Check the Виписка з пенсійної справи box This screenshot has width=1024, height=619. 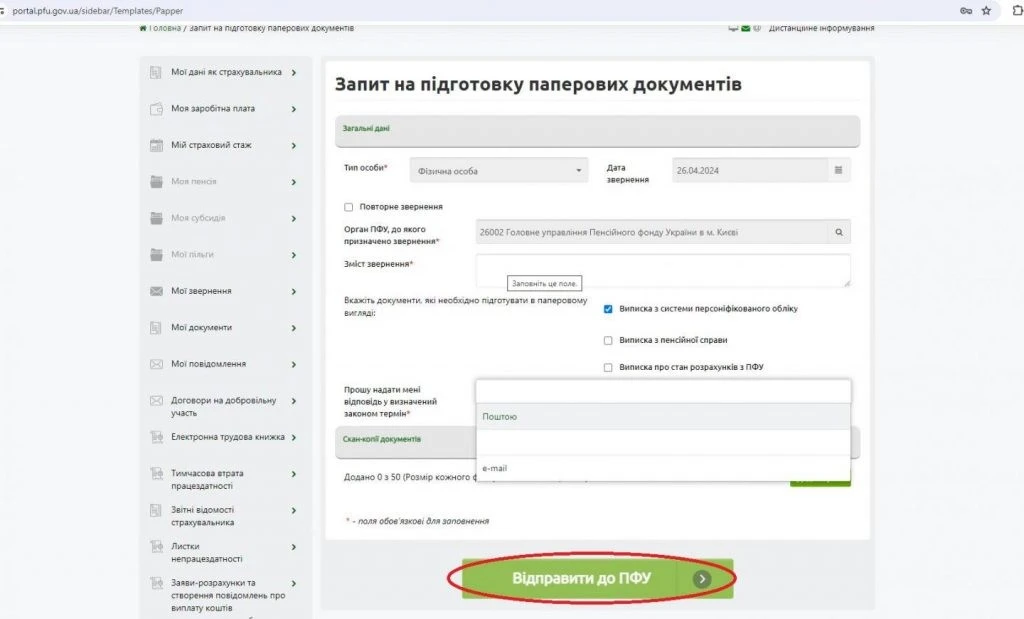[608, 340]
